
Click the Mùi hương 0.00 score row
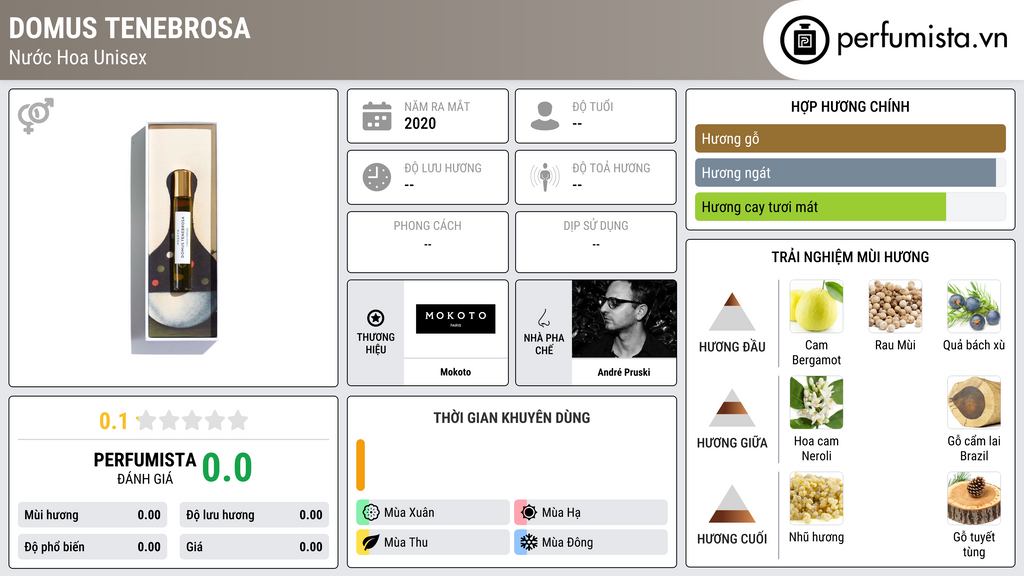92,515
